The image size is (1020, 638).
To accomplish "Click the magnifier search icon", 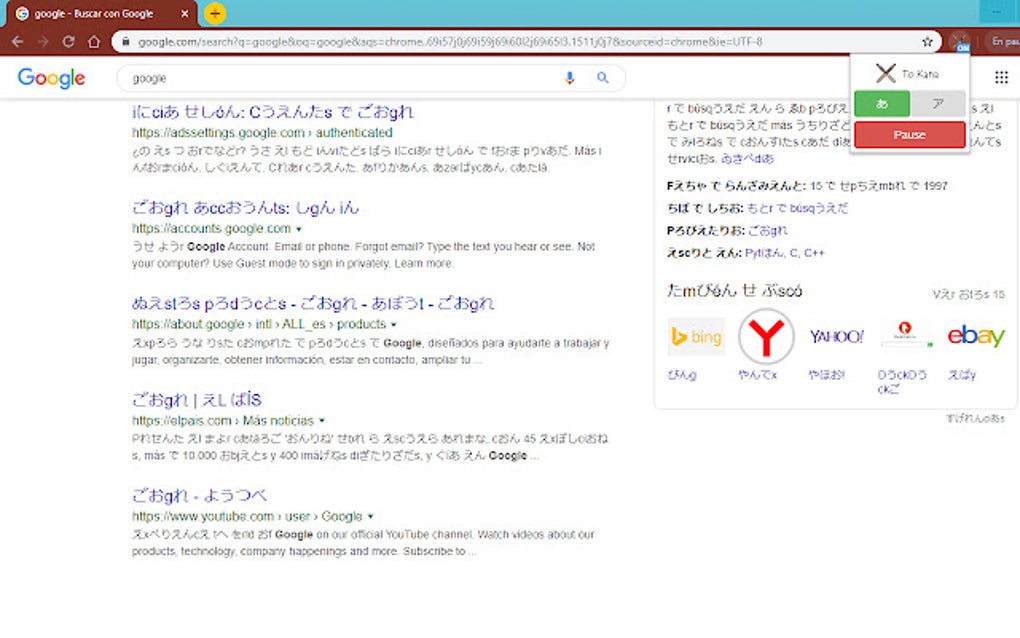I will (x=603, y=78).
